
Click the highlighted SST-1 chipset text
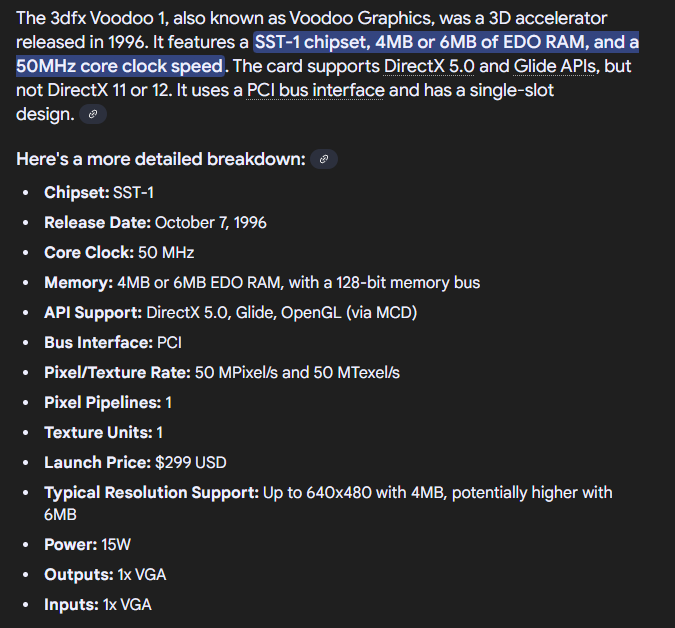pos(310,42)
